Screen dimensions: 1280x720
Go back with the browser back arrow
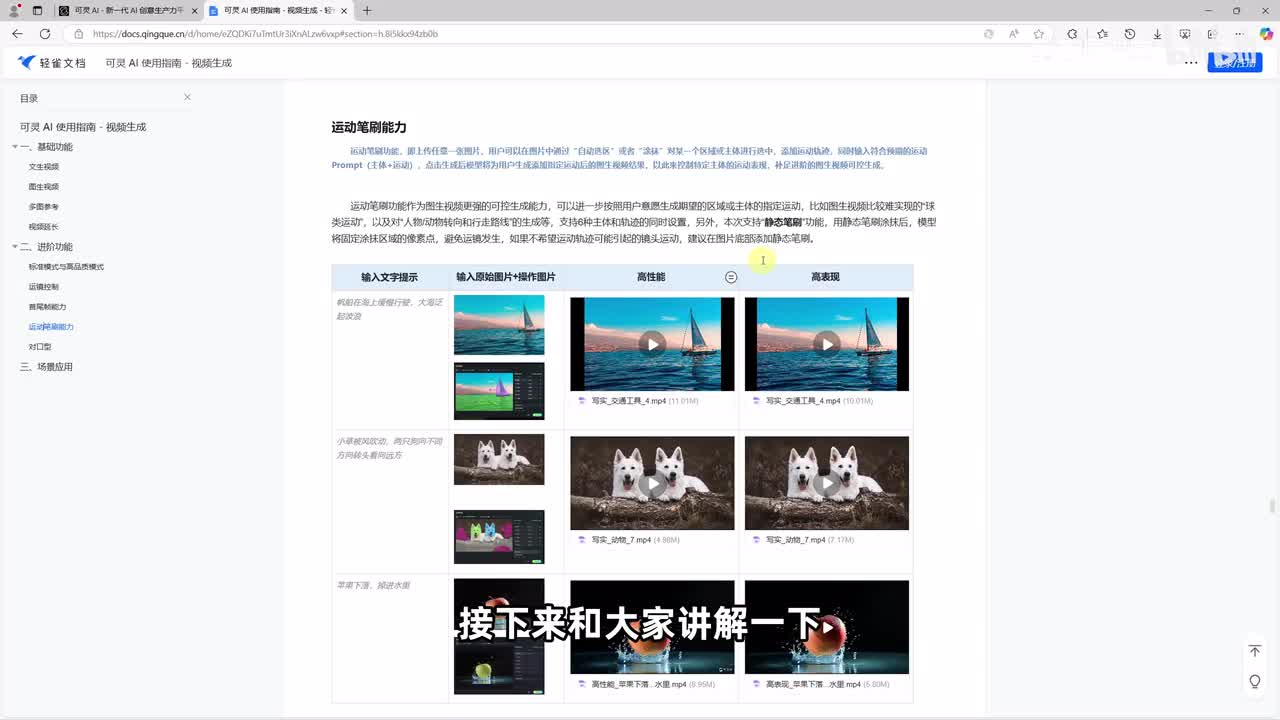point(17,33)
